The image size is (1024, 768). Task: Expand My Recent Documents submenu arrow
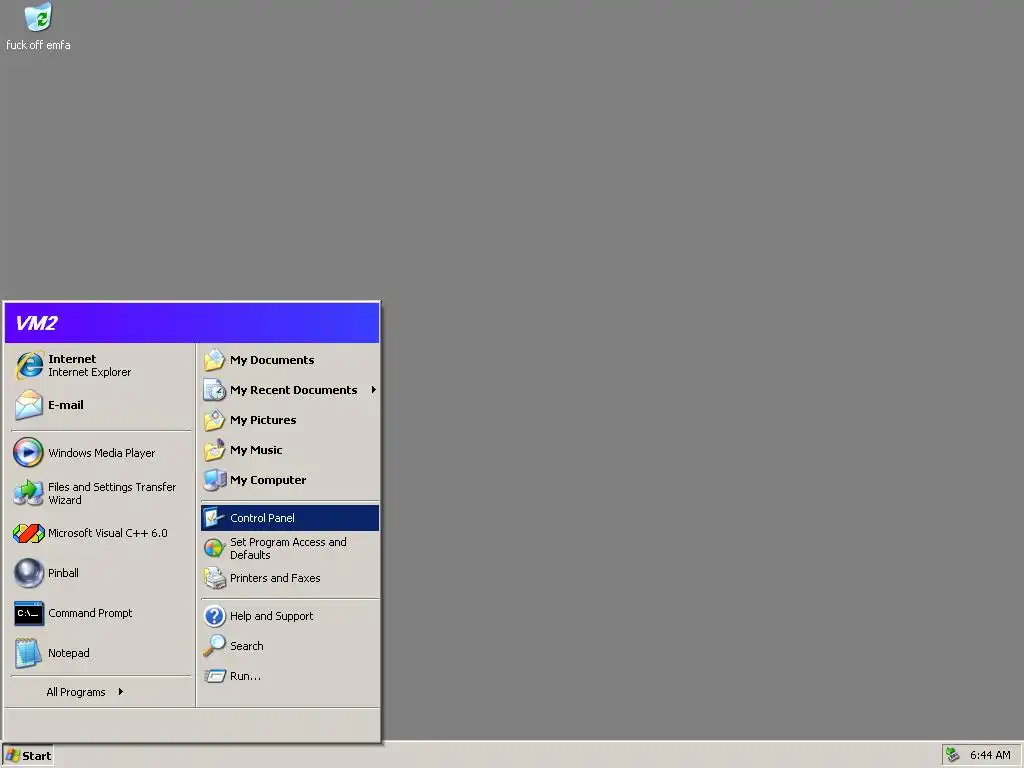(x=374, y=390)
